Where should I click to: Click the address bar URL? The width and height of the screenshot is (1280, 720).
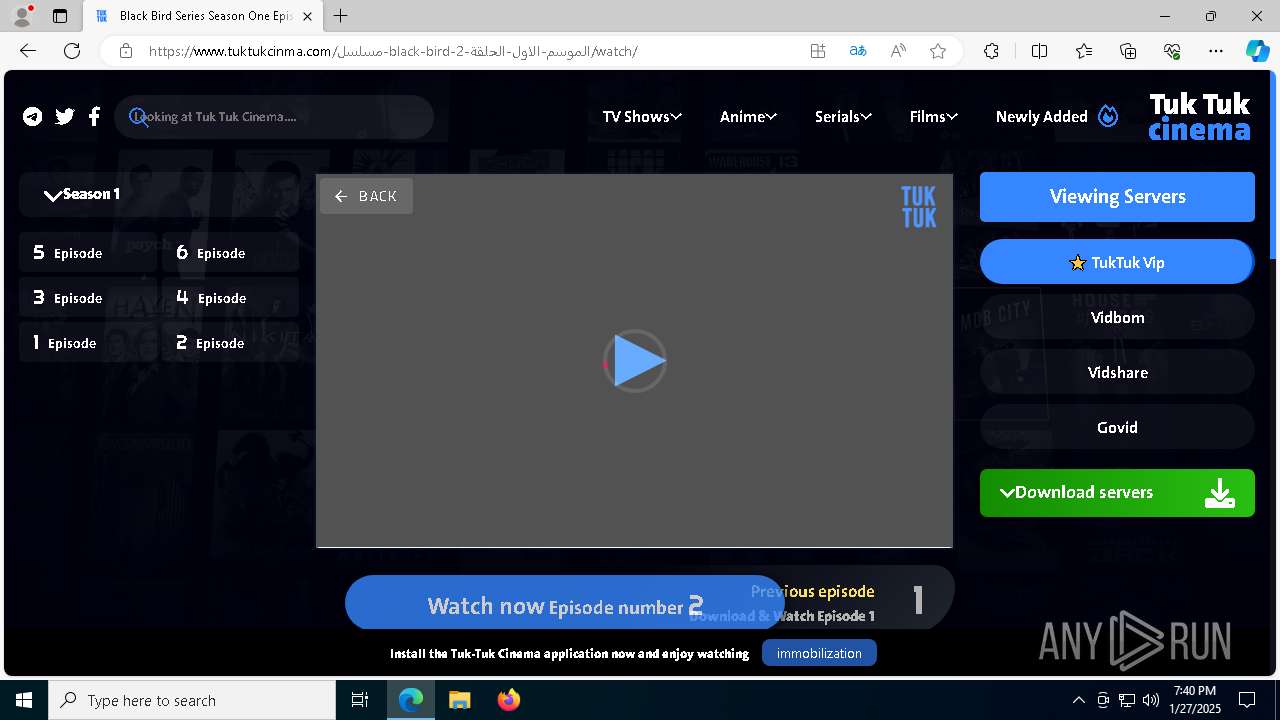coord(393,51)
